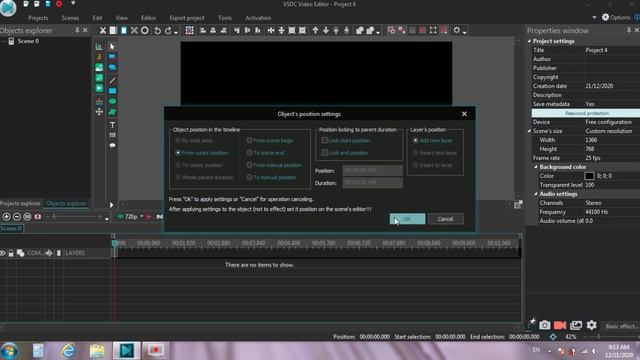Click the timeline zoom-in plus icon

pyautogui.click(x=7, y=217)
